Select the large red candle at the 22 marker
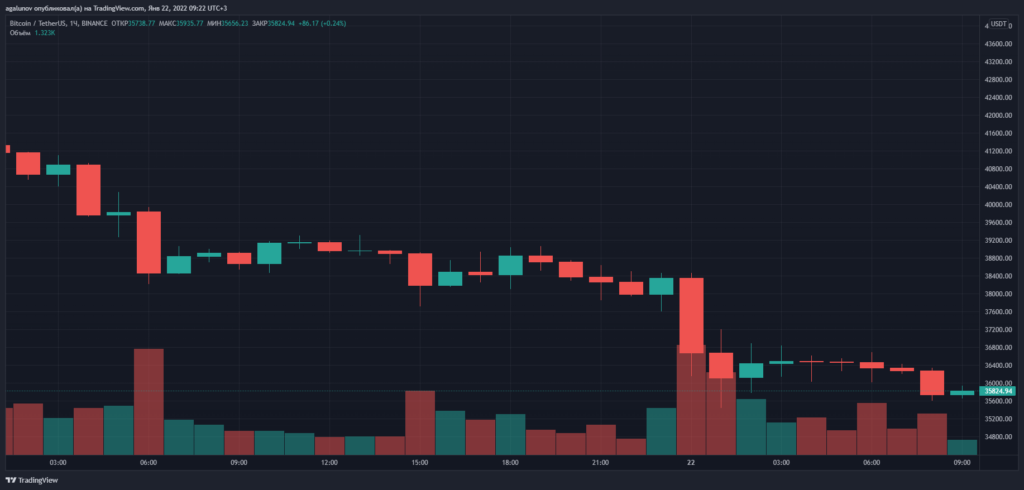Screen dimensions: 1024x490 point(691,315)
